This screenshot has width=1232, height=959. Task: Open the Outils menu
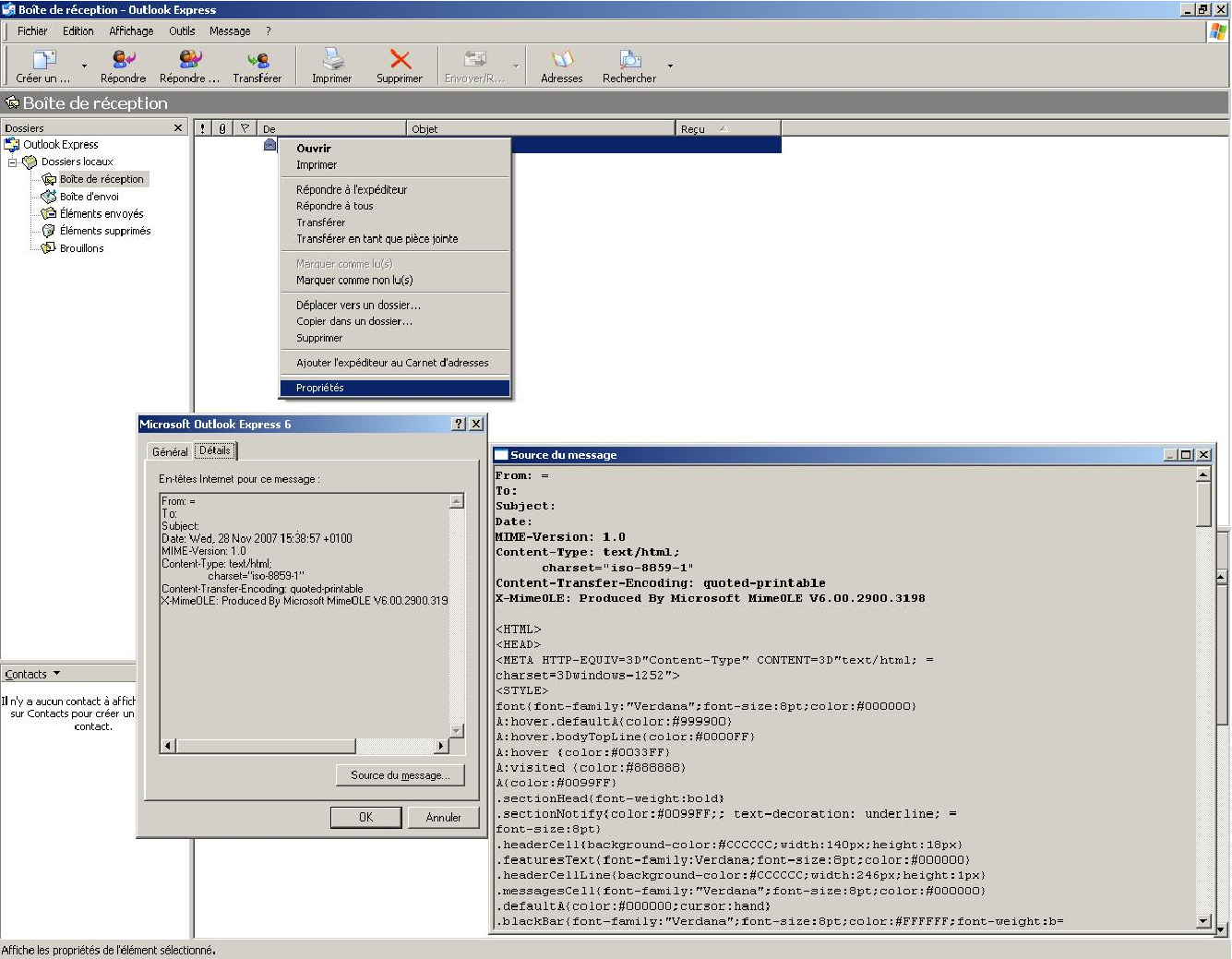point(182,30)
